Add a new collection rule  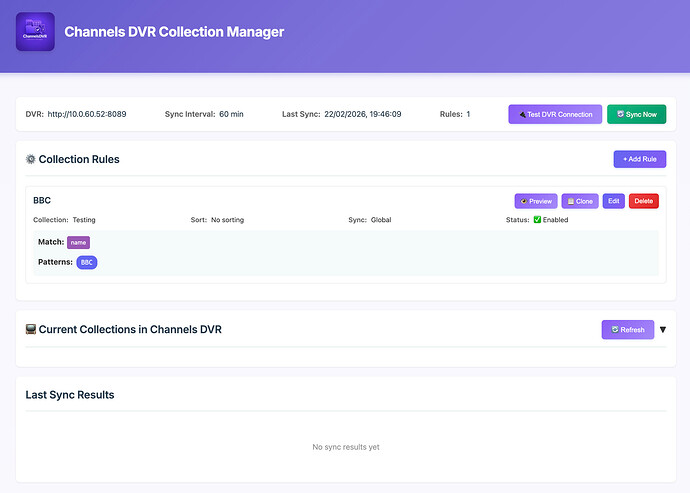point(639,159)
